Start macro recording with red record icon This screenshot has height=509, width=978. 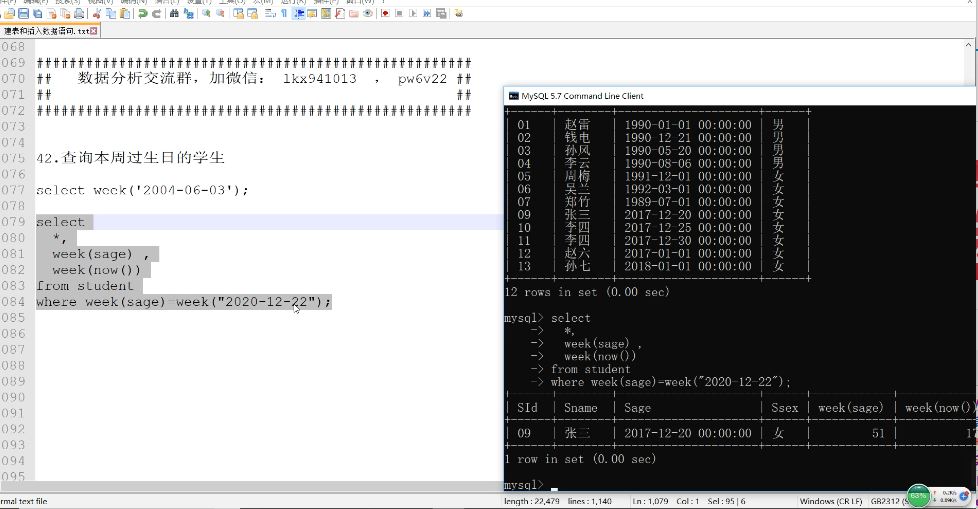pyautogui.click(x=385, y=13)
